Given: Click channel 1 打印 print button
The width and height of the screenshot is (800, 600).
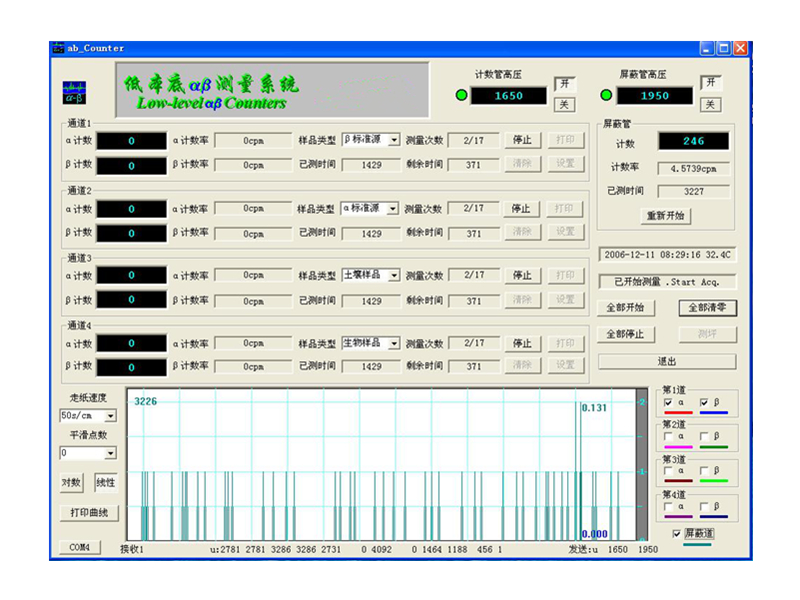Looking at the screenshot, I should point(566,140).
